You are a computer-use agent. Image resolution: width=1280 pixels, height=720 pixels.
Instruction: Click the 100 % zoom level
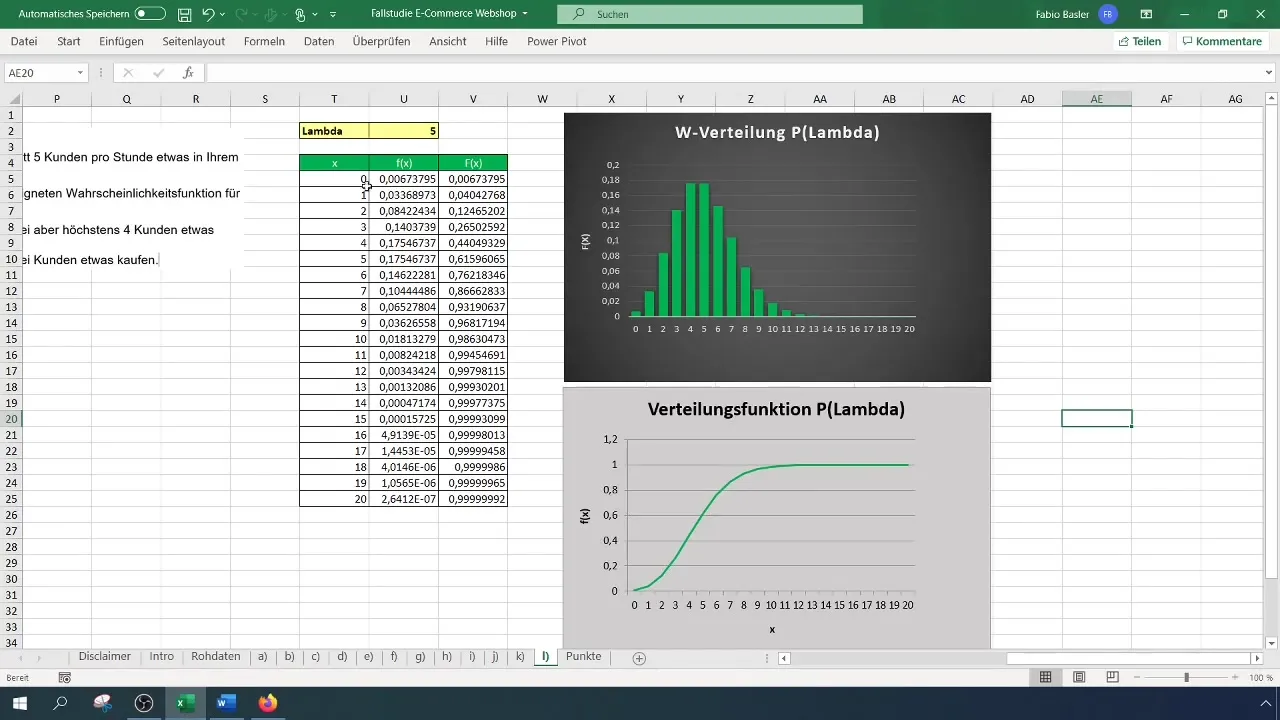pyautogui.click(x=1260, y=678)
